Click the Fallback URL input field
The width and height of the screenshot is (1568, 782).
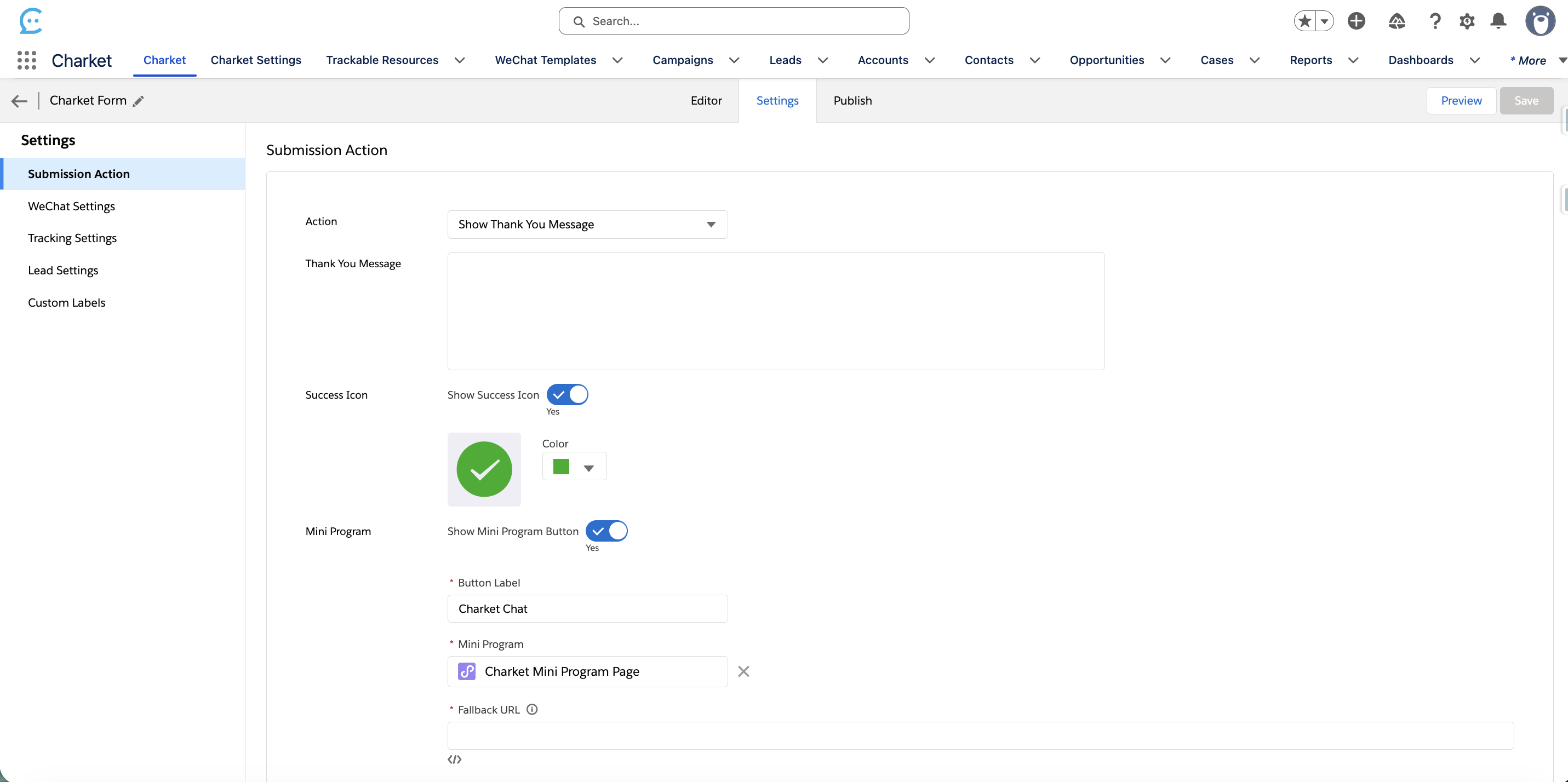[x=980, y=736]
